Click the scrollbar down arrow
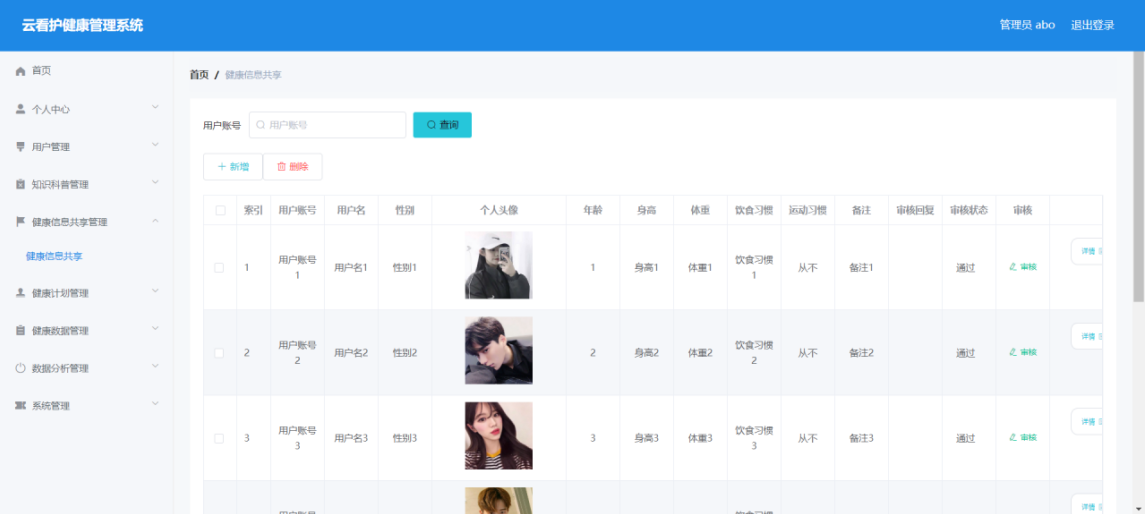The image size is (1146, 514). [x=1139, y=508]
